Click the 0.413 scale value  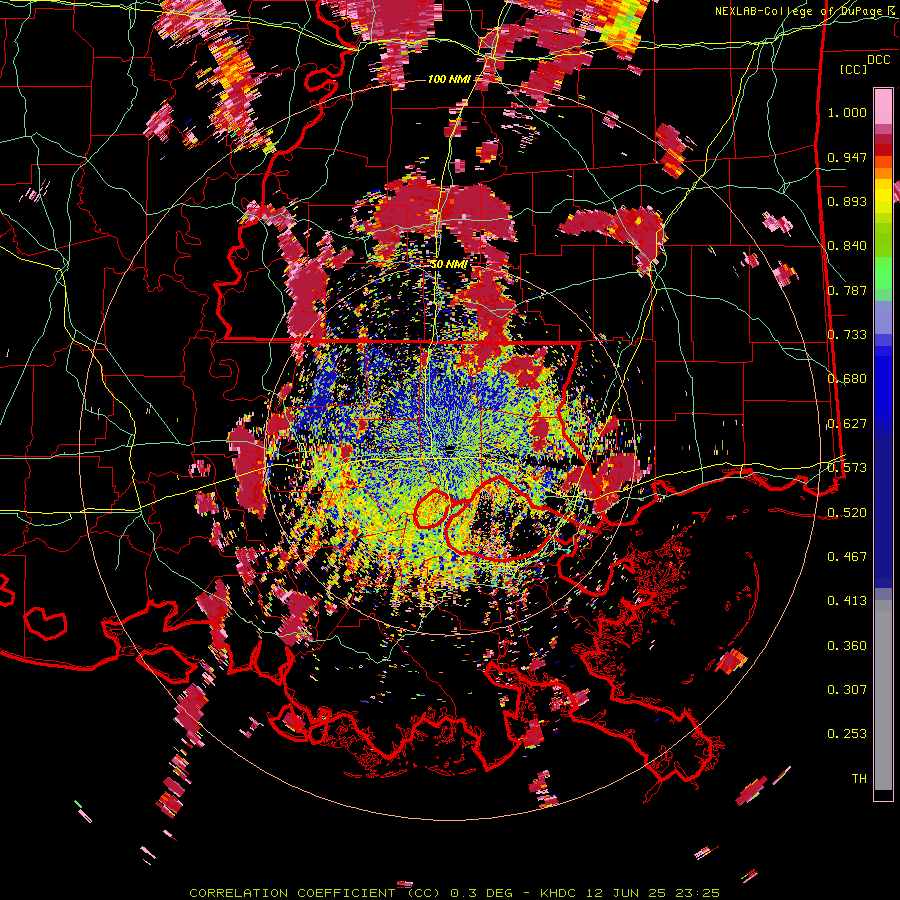click(847, 601)
